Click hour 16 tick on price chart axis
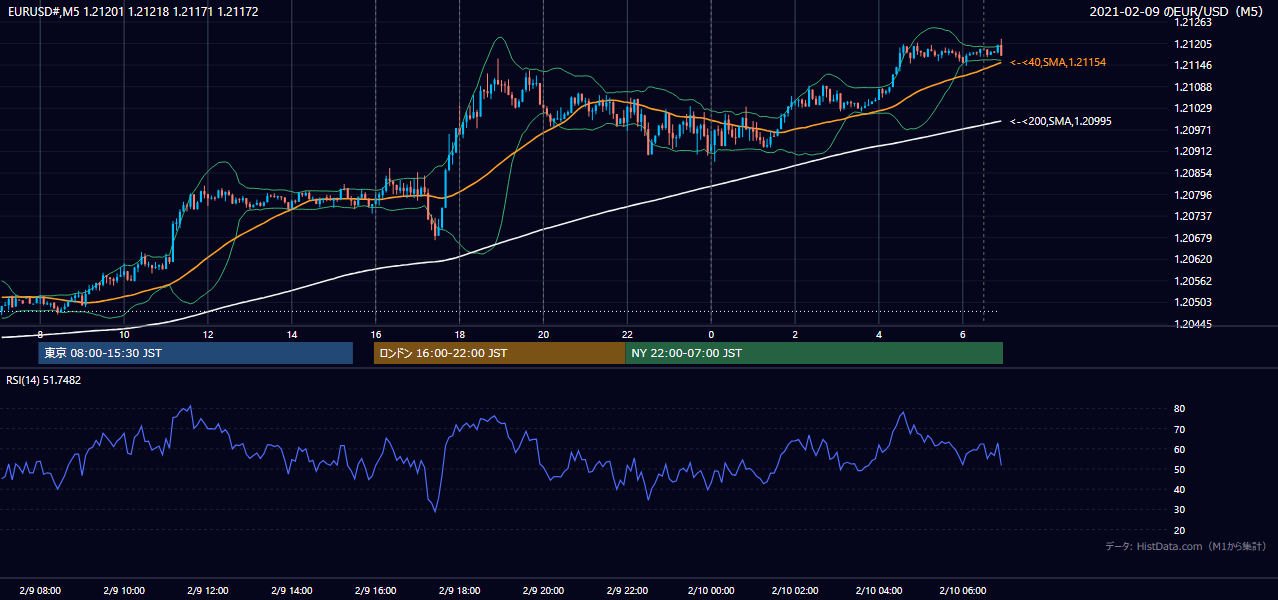 375,334
